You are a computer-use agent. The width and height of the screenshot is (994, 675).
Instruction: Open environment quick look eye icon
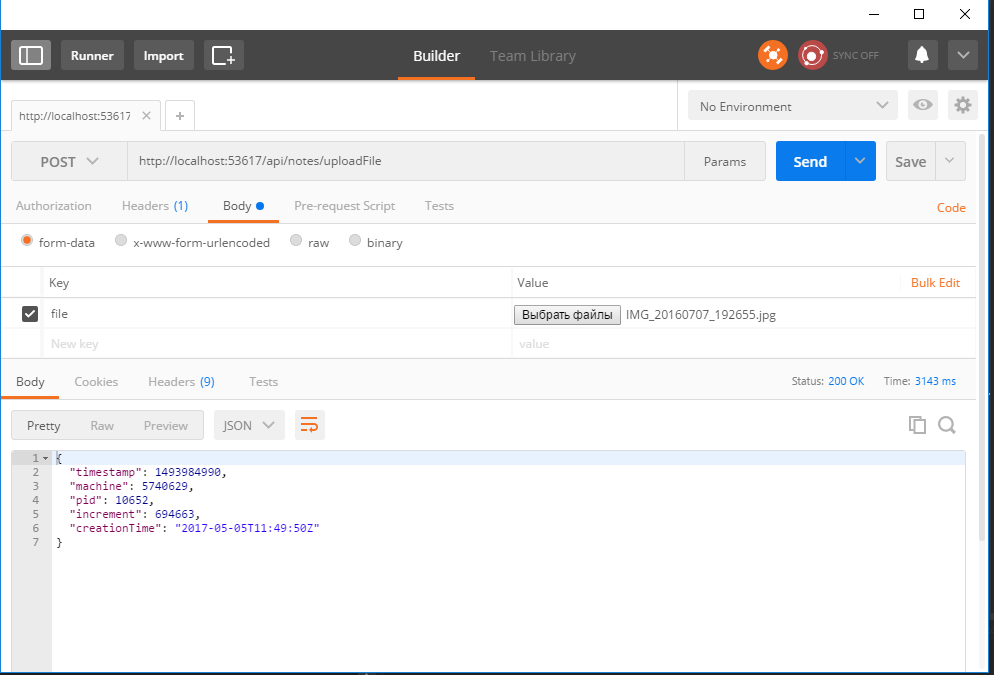point(922,105)
